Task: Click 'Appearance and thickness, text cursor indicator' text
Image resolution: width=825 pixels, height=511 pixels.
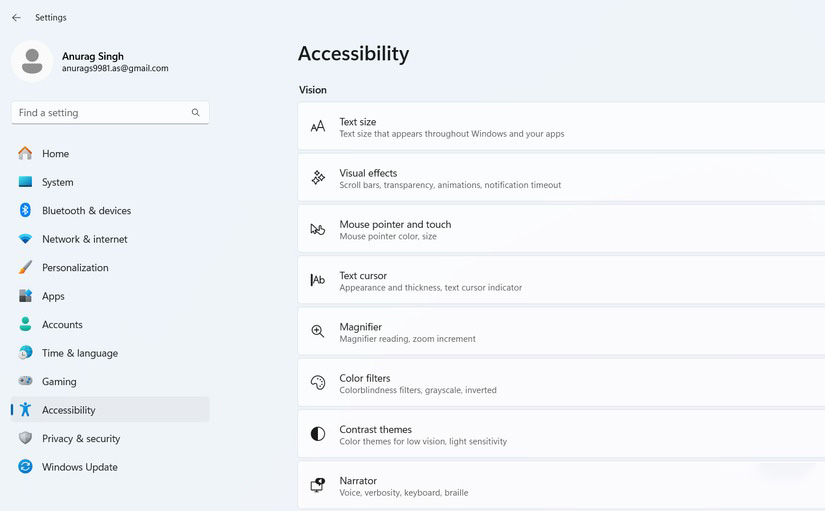Action: (x=430, y=287)
